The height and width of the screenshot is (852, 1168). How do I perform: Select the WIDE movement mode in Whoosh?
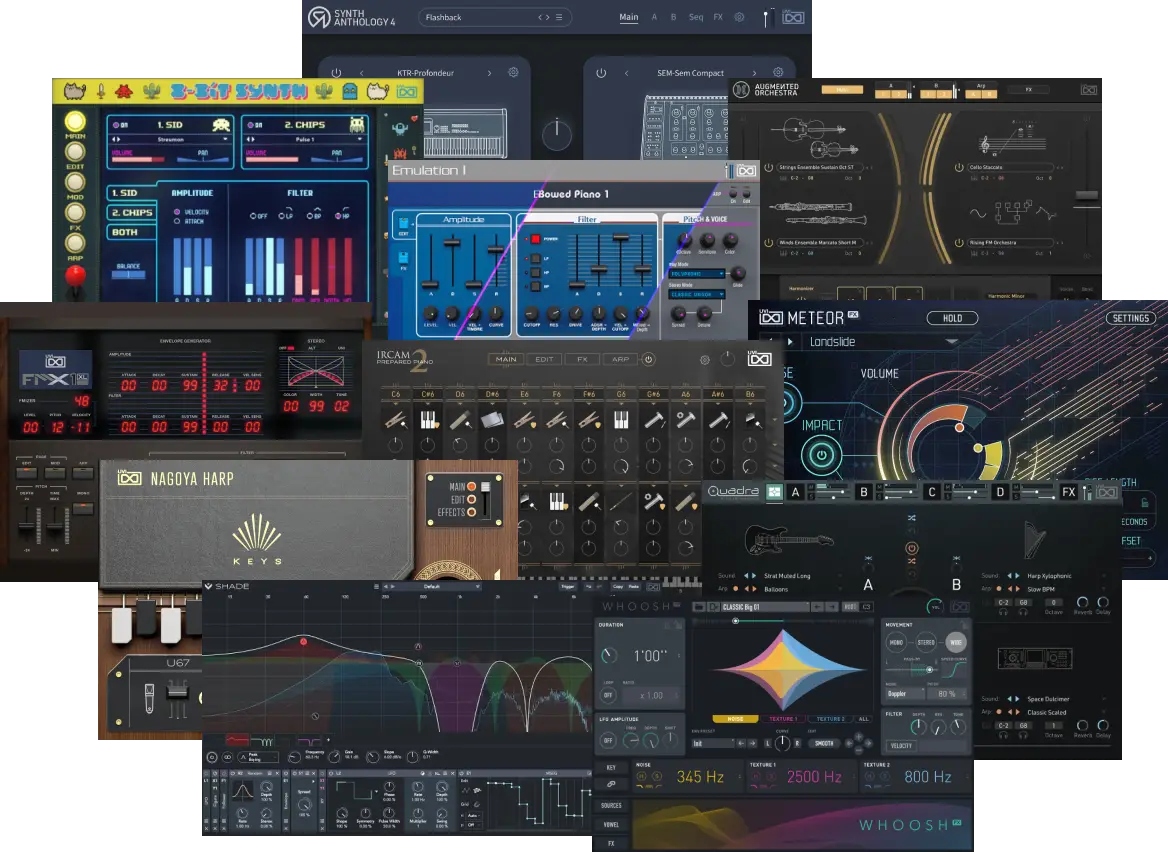[956, 642]
